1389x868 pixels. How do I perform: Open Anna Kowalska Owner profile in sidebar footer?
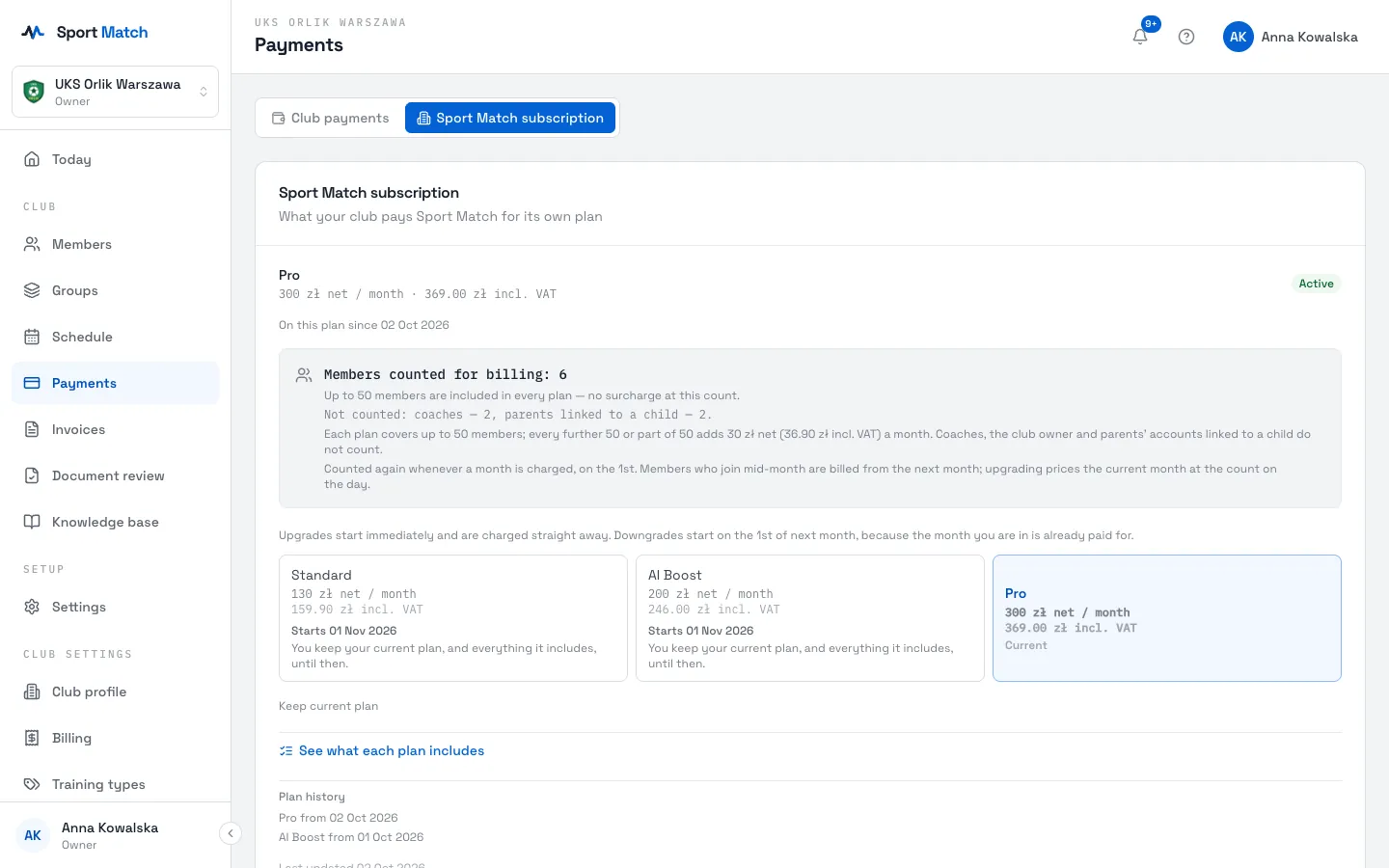click(x=109, y=835)
